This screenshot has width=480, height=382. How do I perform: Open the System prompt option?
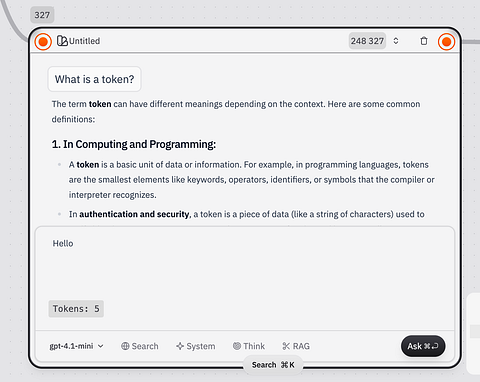tap(196, 346)
